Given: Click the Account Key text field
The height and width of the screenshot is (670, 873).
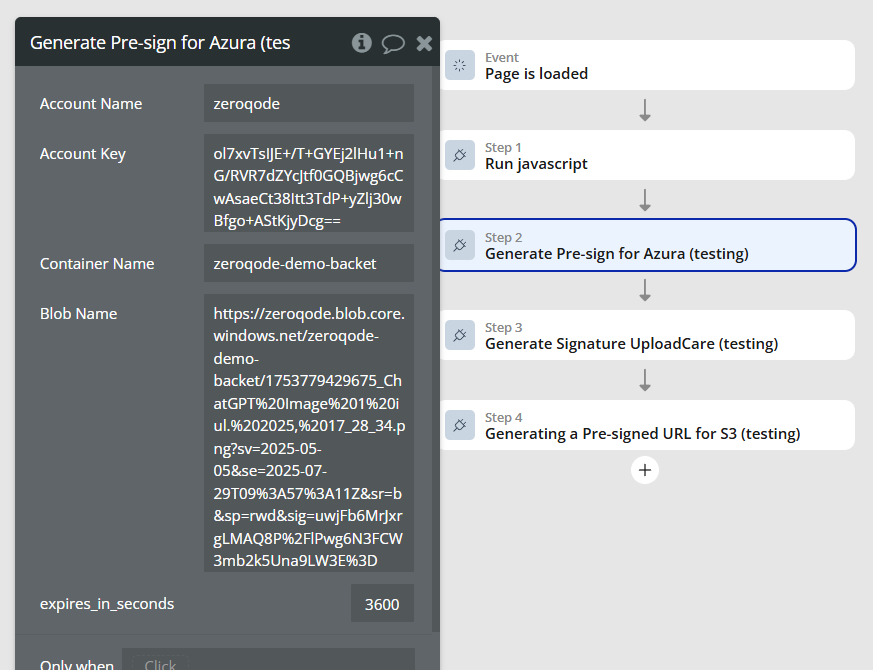Looking at the screenshot, I should click(308, 183).
